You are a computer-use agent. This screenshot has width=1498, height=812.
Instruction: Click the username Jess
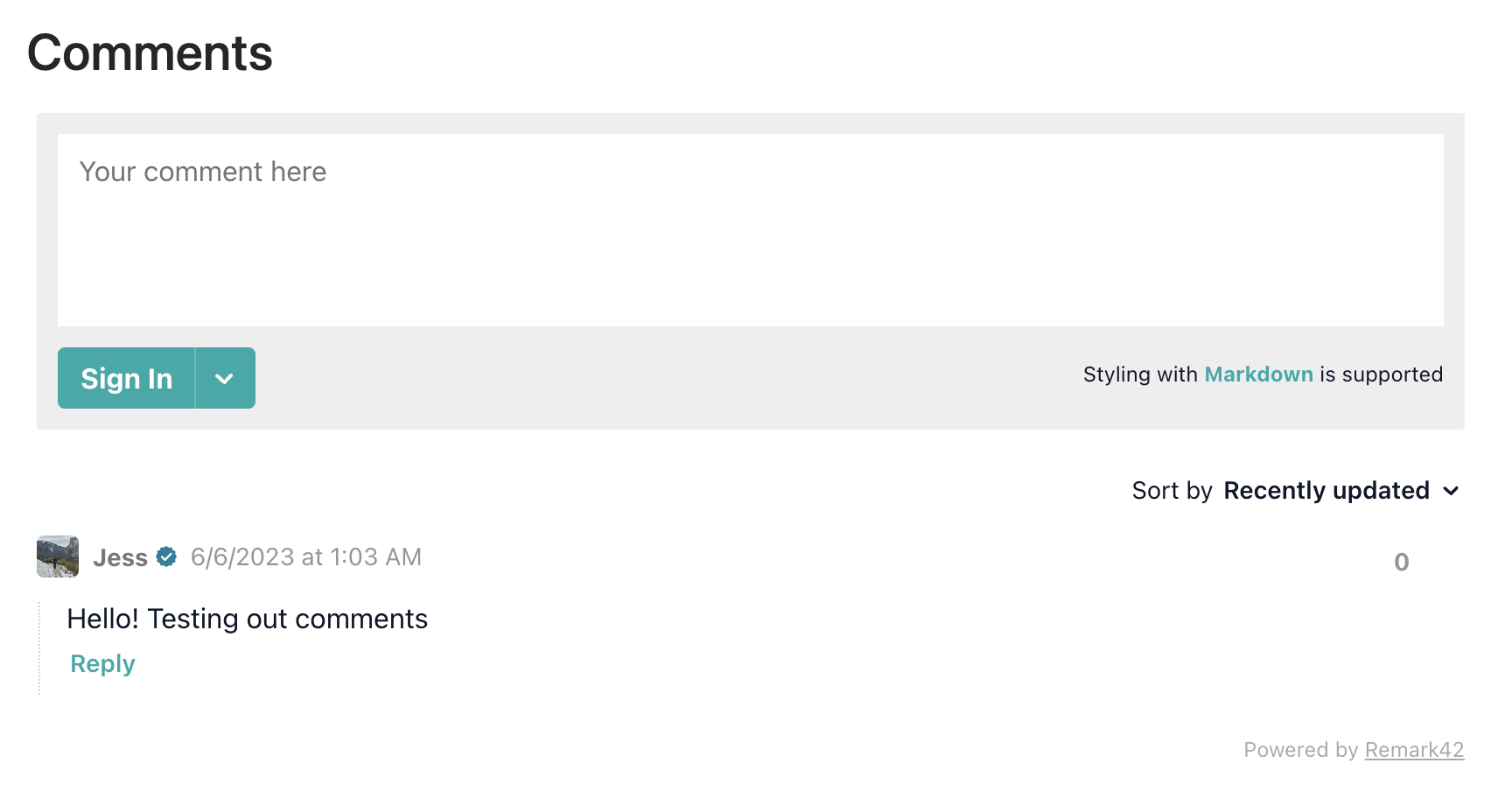120,557
